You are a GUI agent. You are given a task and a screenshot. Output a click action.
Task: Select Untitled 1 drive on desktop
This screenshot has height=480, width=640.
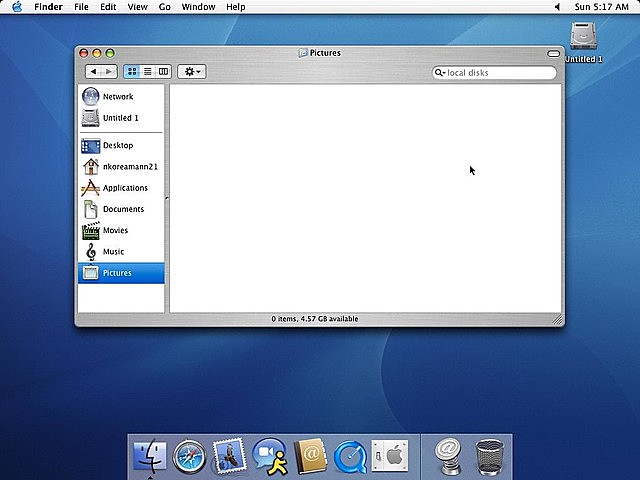(584, 42)
